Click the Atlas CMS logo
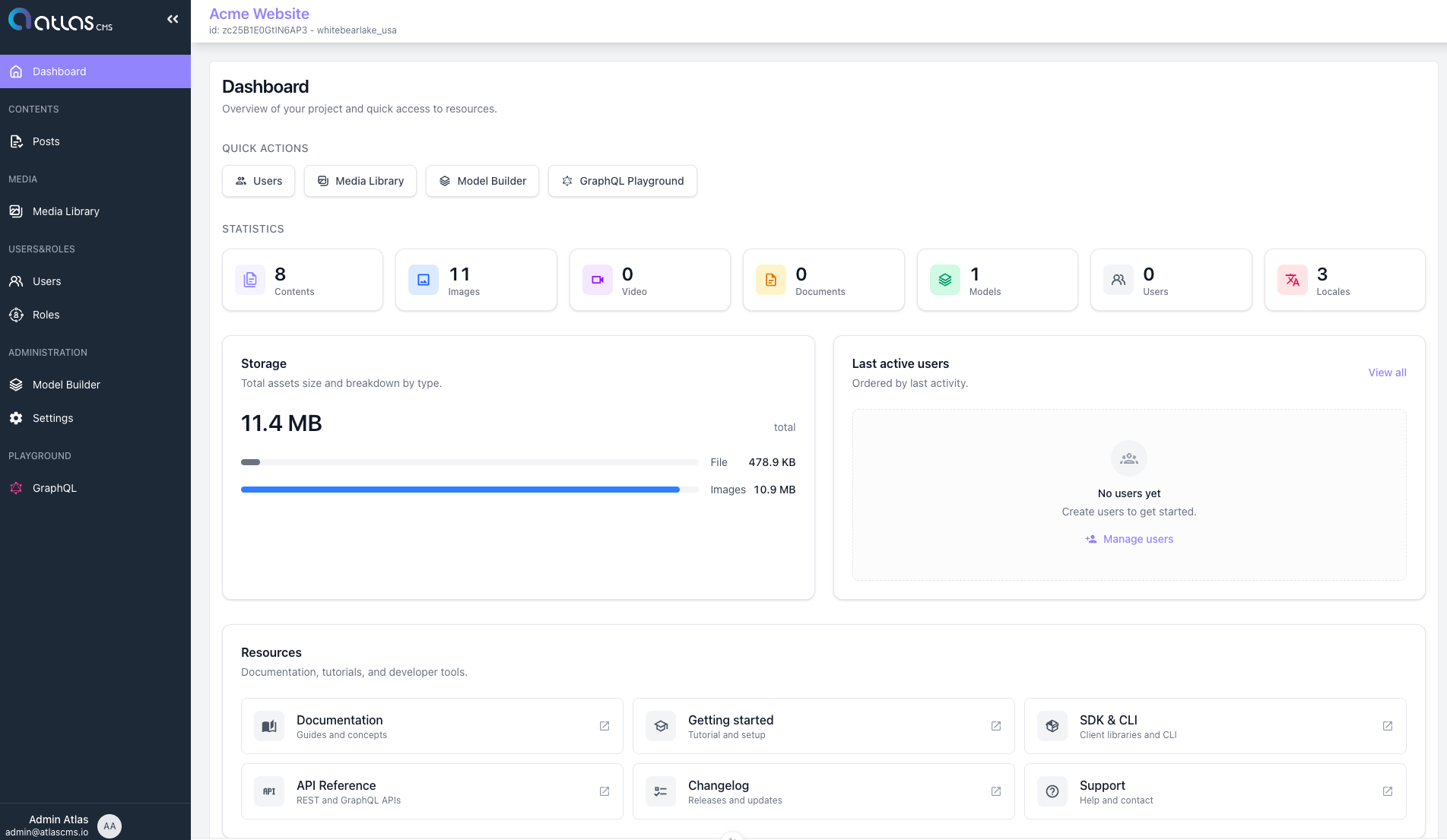The width and height of the screenshot is (1447, 840). pyautogui.click(x=59, y=21)
